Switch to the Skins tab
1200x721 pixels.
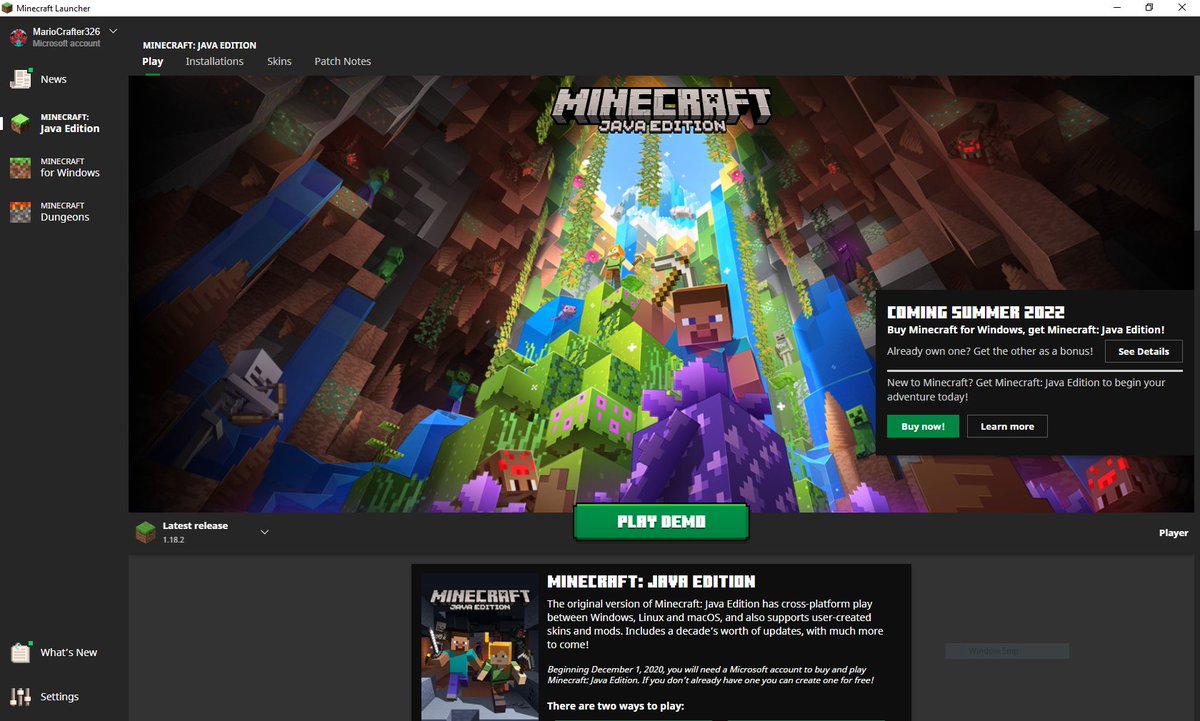[279, 61]
